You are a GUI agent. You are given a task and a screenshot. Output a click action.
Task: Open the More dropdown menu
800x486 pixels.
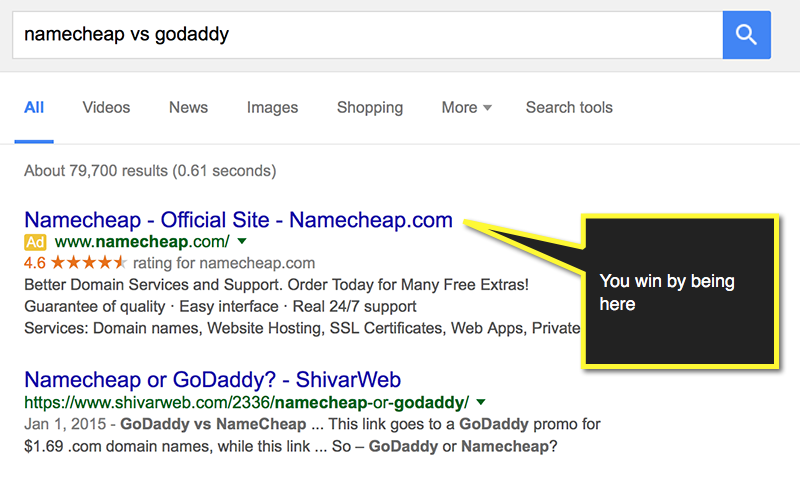(x=466, y=108)
